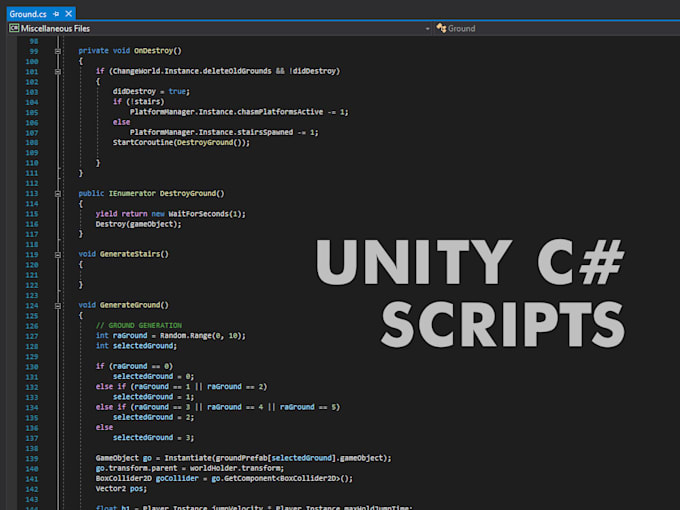680x510 pixels.
Task: Click 'Instantiate' call on line 139
Action: click(x=188, y=458)
